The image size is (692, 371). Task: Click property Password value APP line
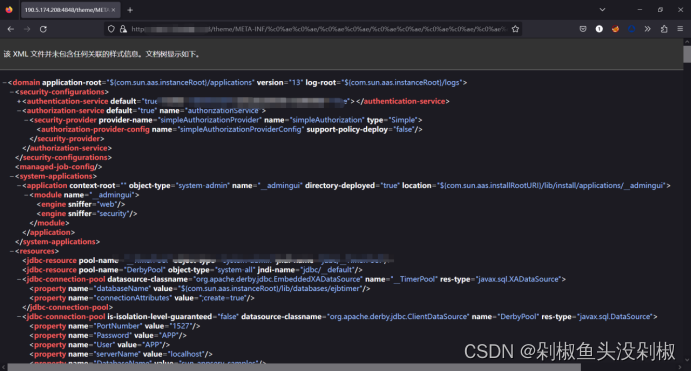tap(108, 336)
